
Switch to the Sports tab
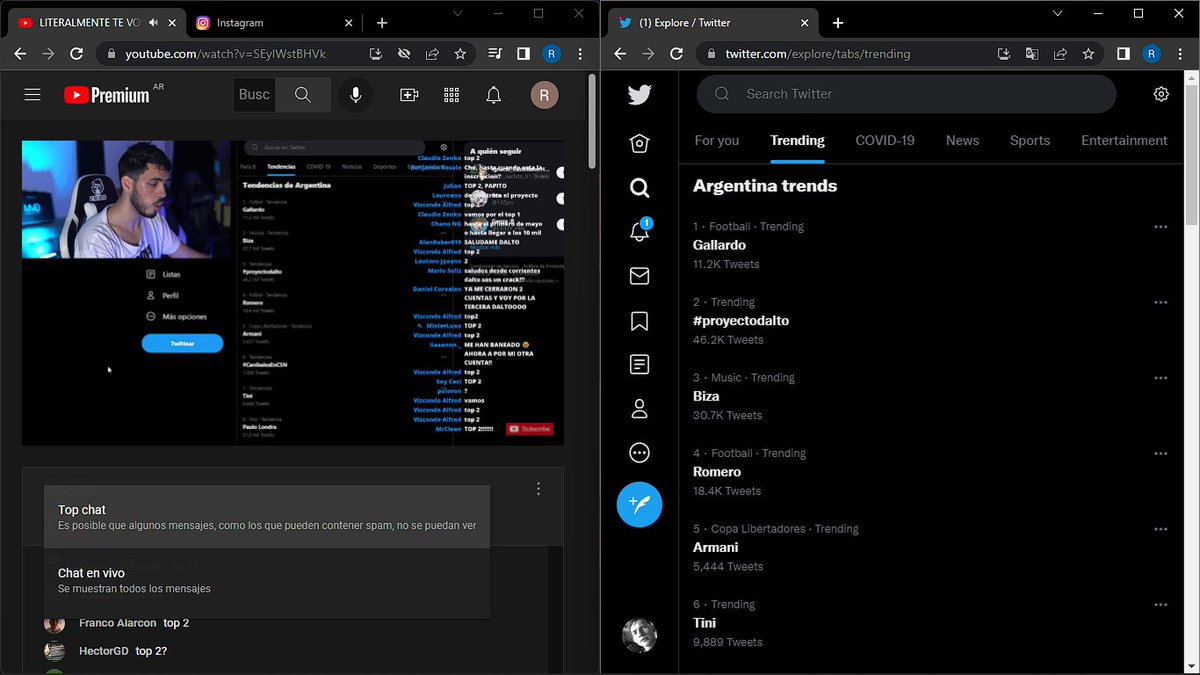click(1030, 141)
